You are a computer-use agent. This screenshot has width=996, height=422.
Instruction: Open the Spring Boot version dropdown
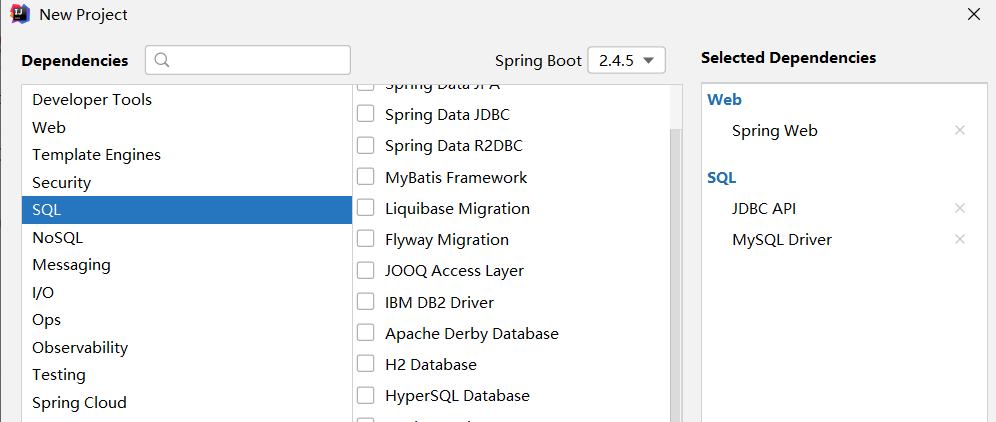(626, 60)
